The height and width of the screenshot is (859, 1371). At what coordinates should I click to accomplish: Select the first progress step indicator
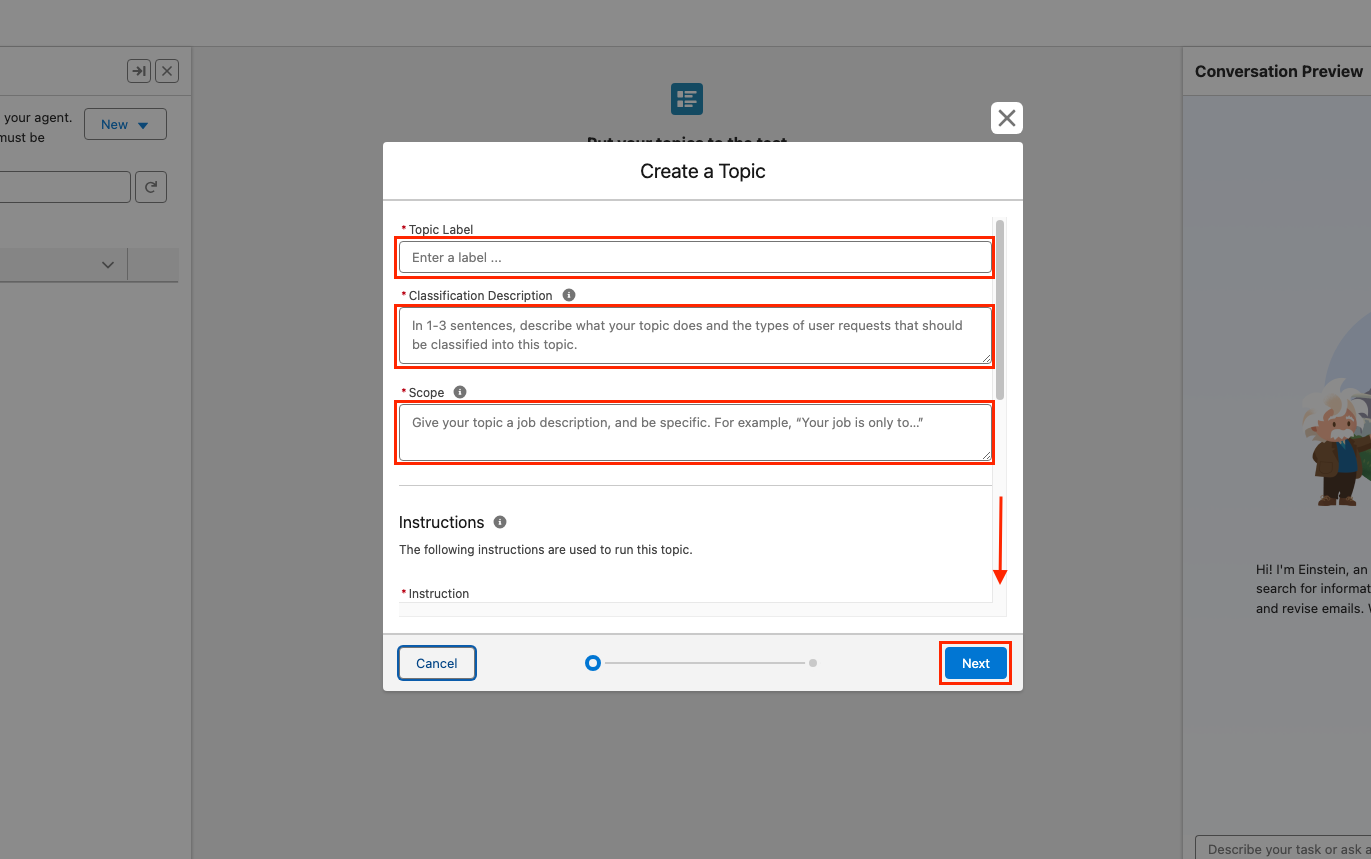[x=593, y=663]
